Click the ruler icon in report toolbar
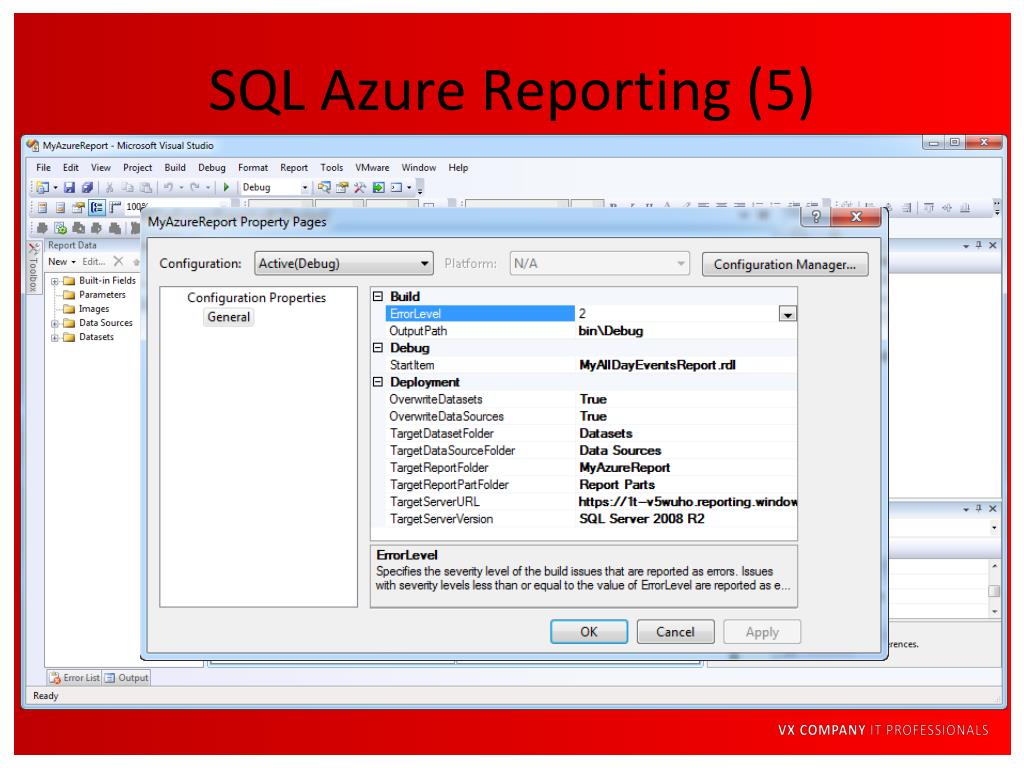Image resolution: width=1024 pixels, height=768 pixels. coord(116,208)
